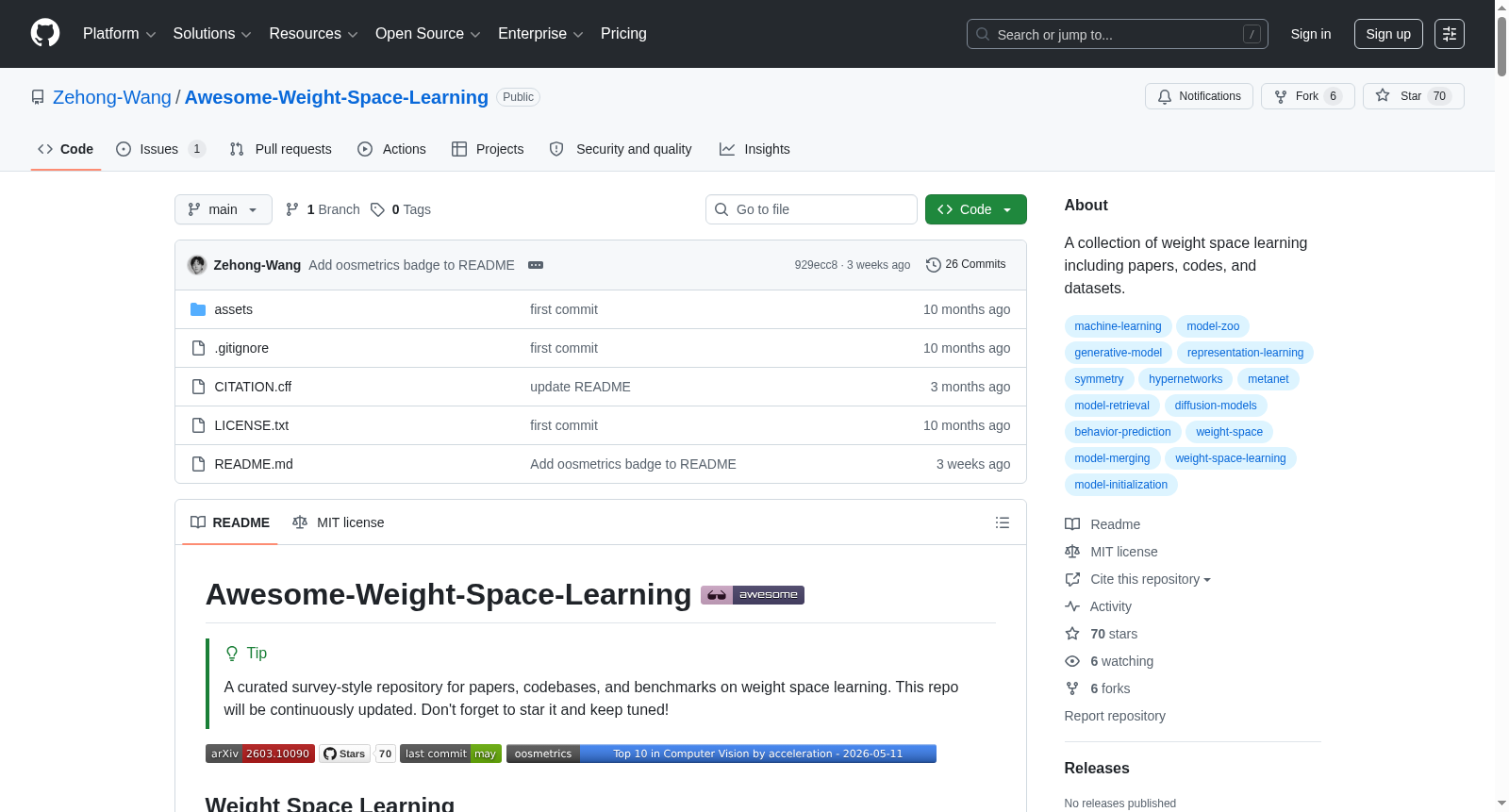Click the last commit may badge

tap(451, 754)
